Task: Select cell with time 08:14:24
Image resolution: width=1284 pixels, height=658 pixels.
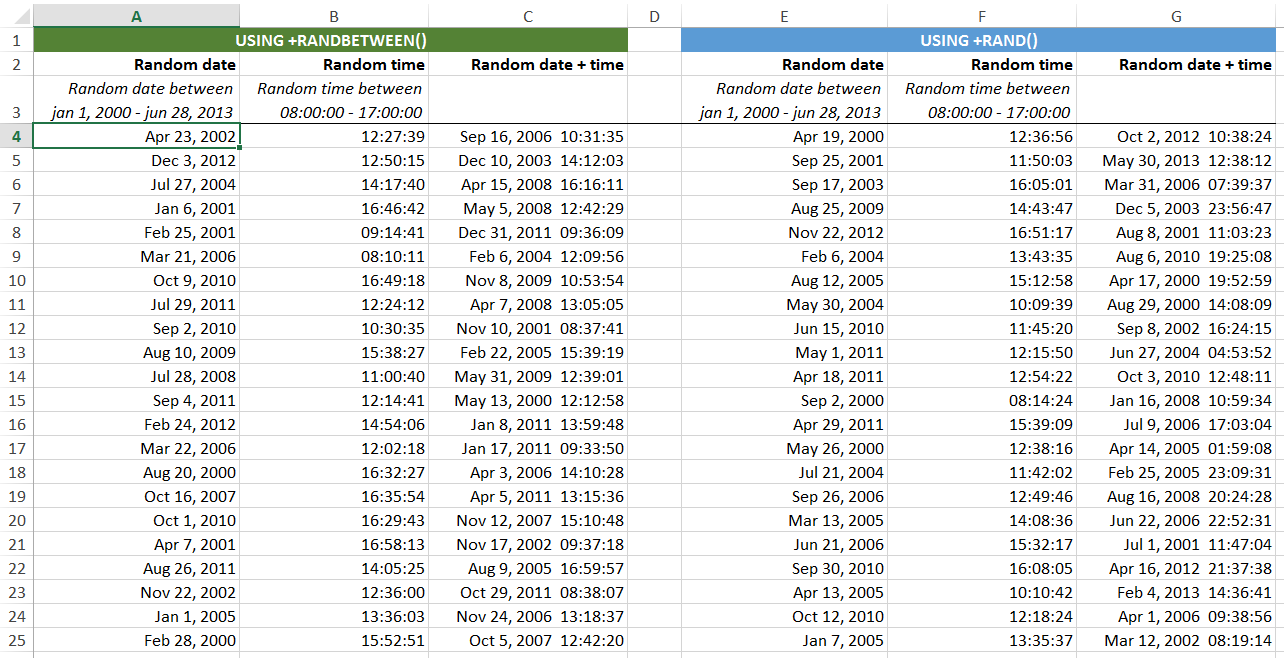Action: (982, 400)
